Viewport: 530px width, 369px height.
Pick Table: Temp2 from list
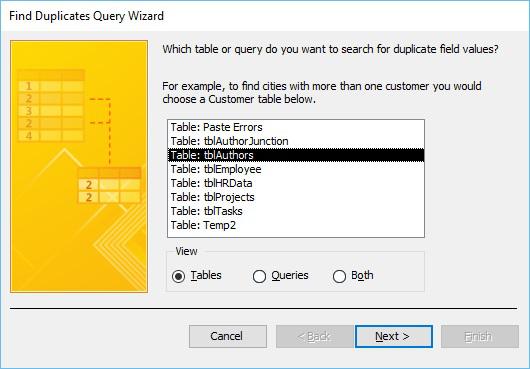[296, 225]
